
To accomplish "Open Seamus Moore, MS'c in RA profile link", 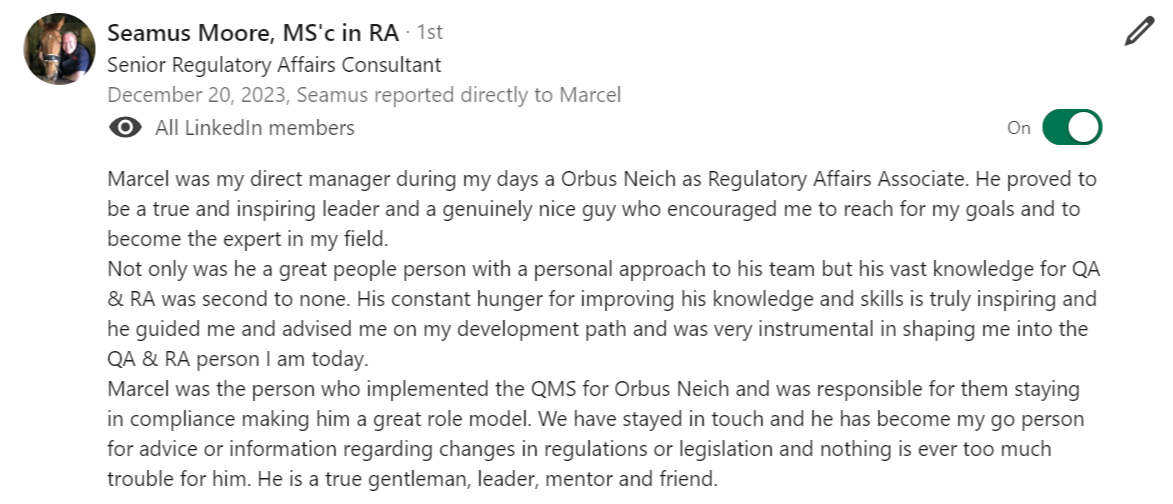I will 253,33.
